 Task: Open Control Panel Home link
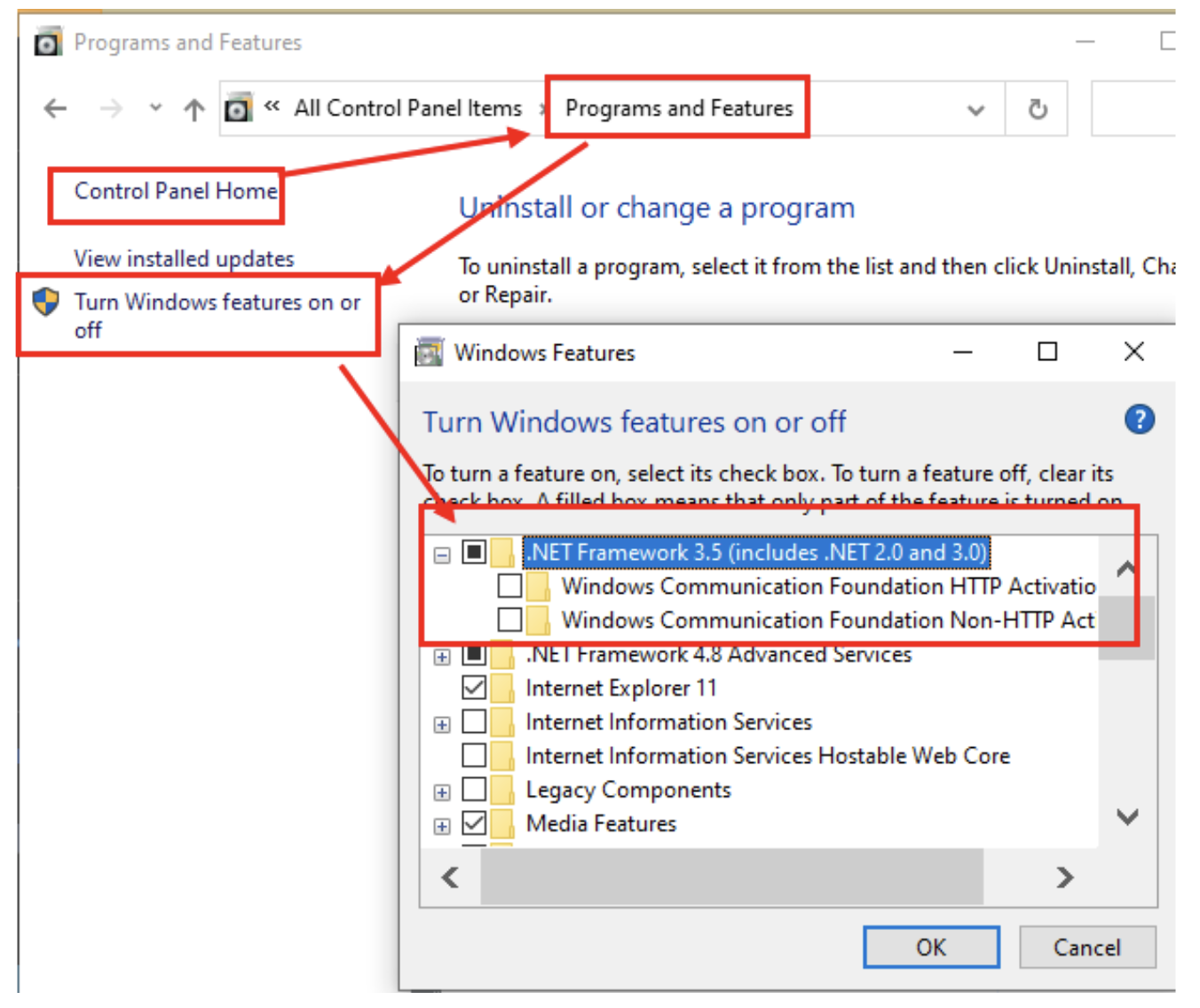coord(176,191)
